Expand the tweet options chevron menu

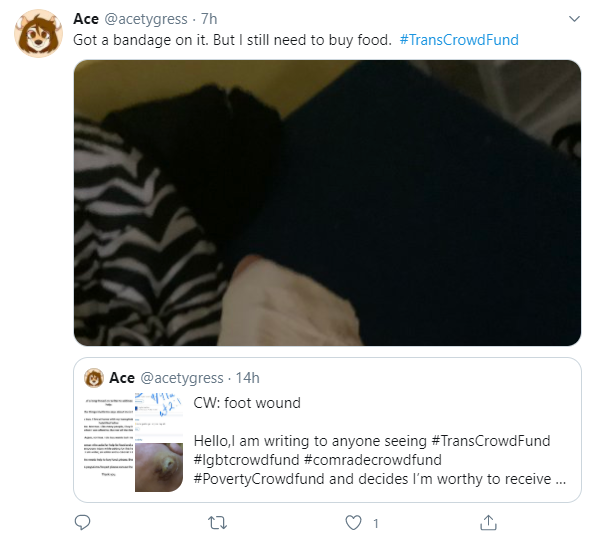[574, 19]
